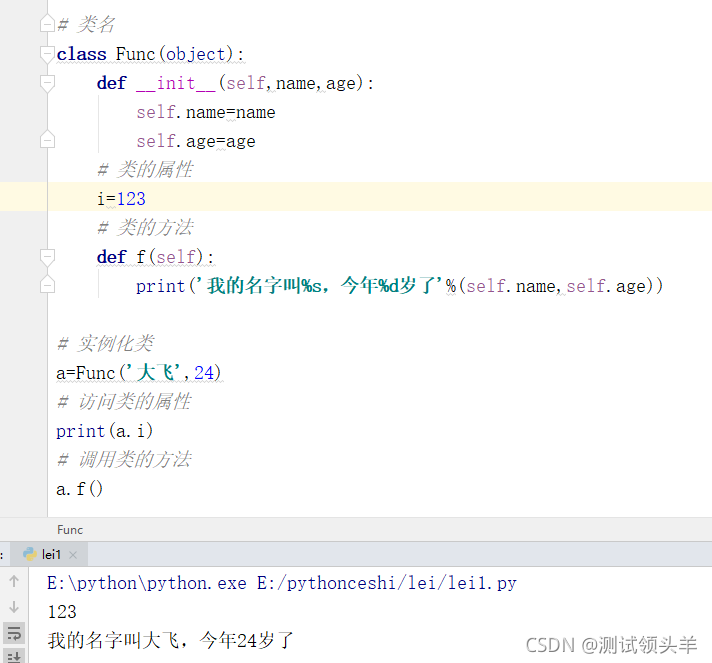Collapse the def f(self) fold marker
The width and height of the screenshot is (712, 663).
point(47,257)
